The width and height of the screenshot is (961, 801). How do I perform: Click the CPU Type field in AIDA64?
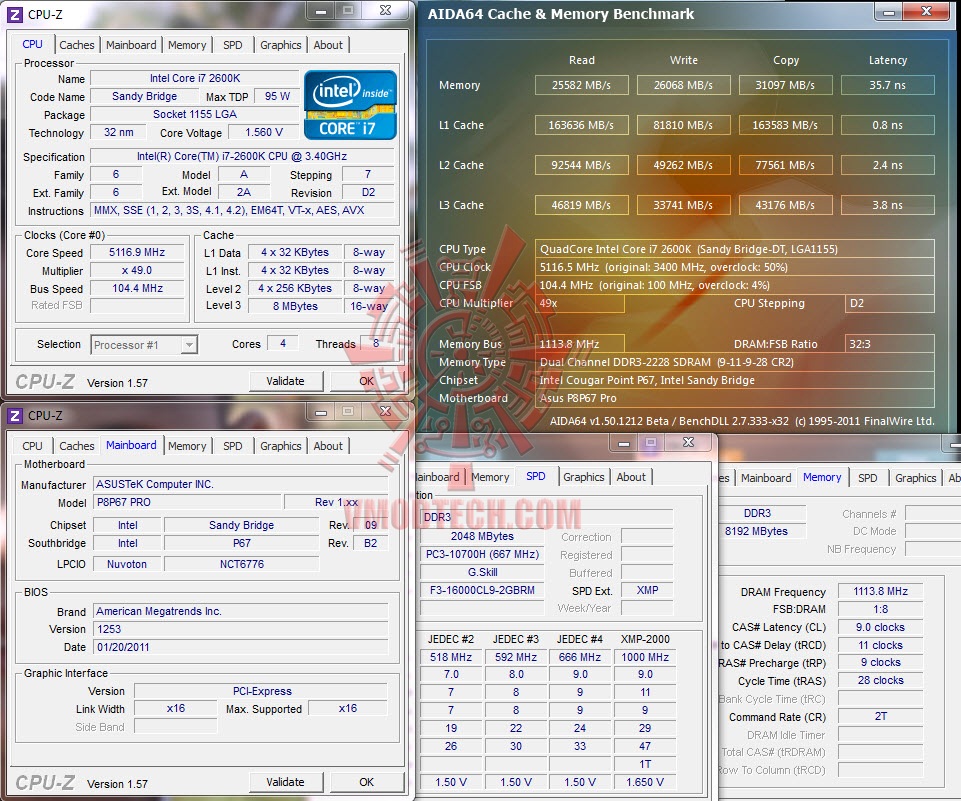(x=734, y=249)
